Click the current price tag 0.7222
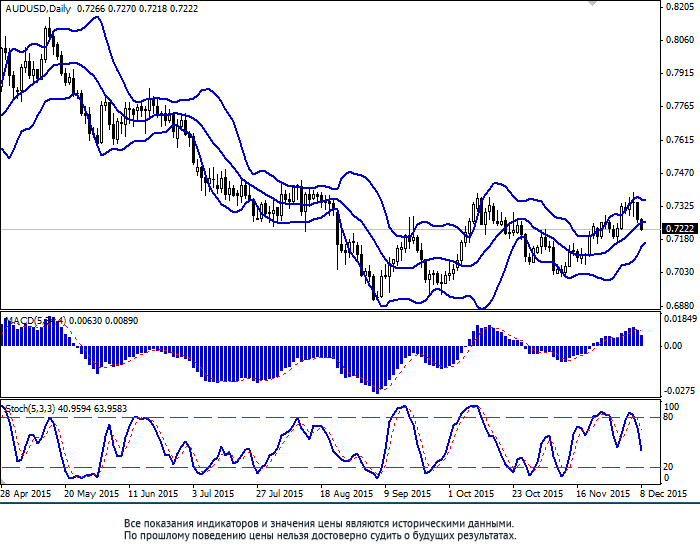 (679, 229)
